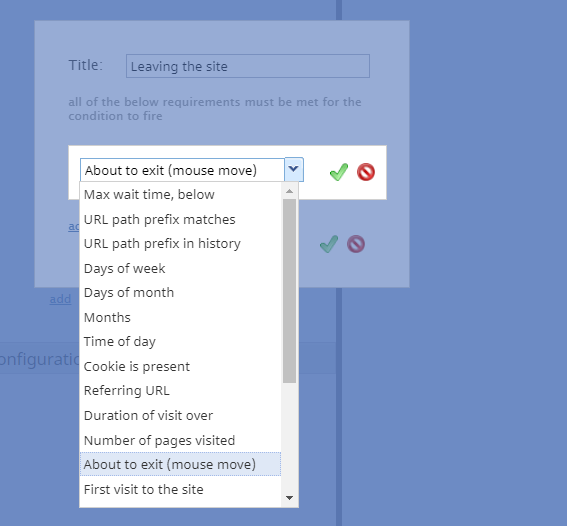Image resolution: width=567 pixels, height=526 pixels.
Task: Click the 'About to exit (mouse move)' combo box field
Action: [182, 170]
